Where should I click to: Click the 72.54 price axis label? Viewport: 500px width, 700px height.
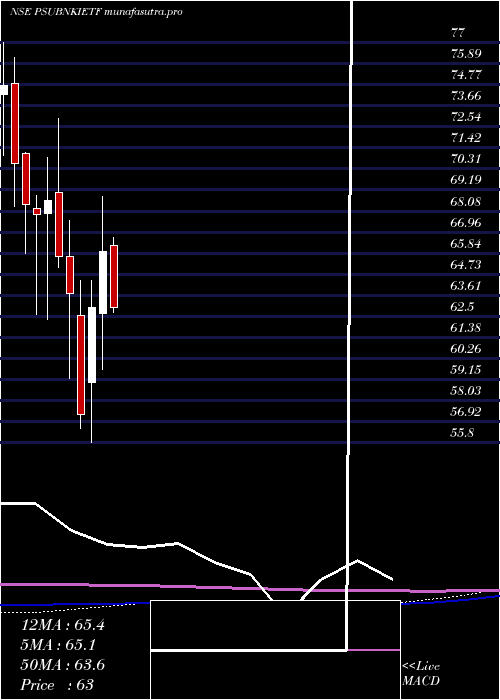click(466, 117)
